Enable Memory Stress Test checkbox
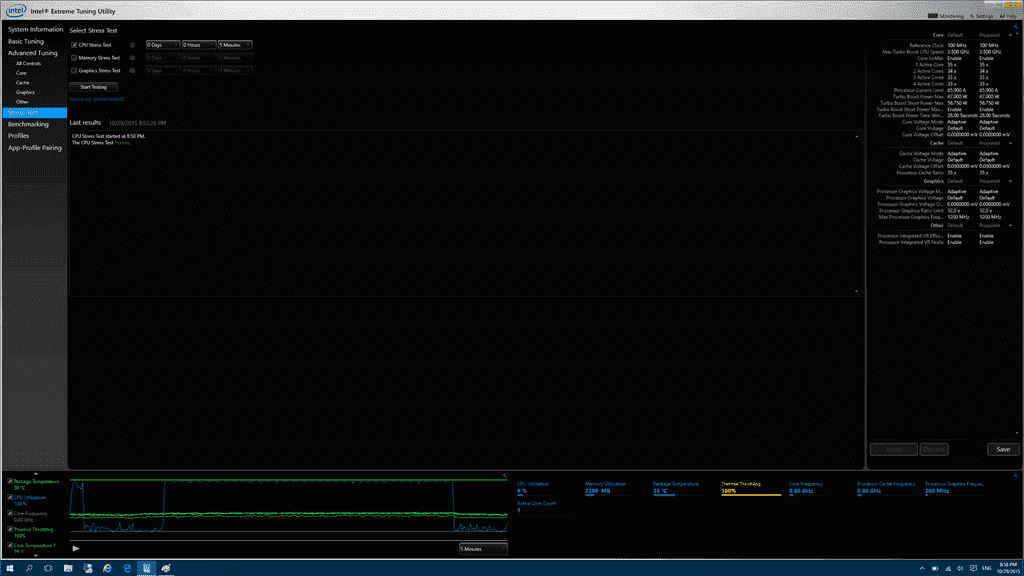This screenshot has height=576, width=1024. click(74, 57)
